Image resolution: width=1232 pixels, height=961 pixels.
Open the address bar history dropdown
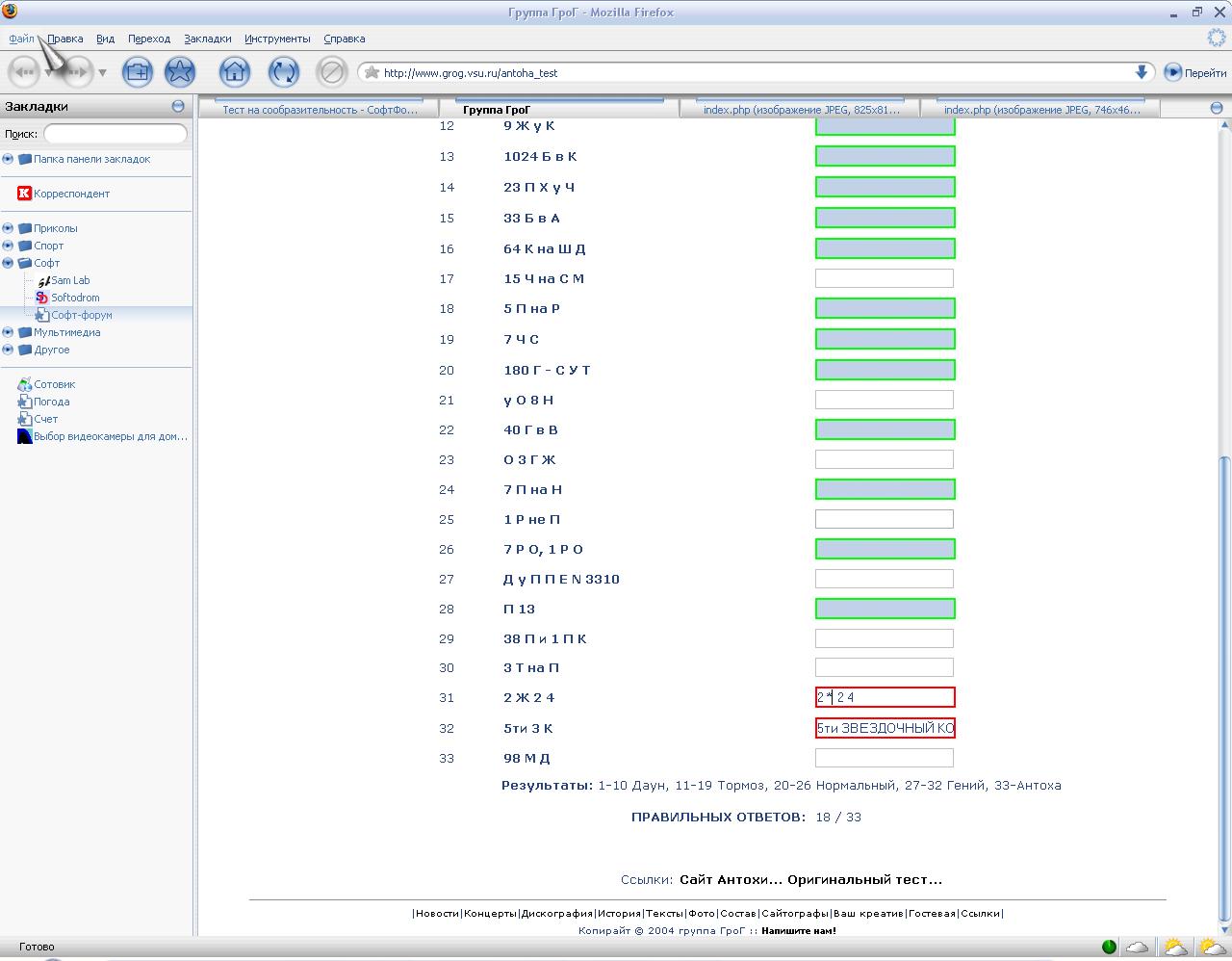pyautogui.click(x=1142, y=72)
